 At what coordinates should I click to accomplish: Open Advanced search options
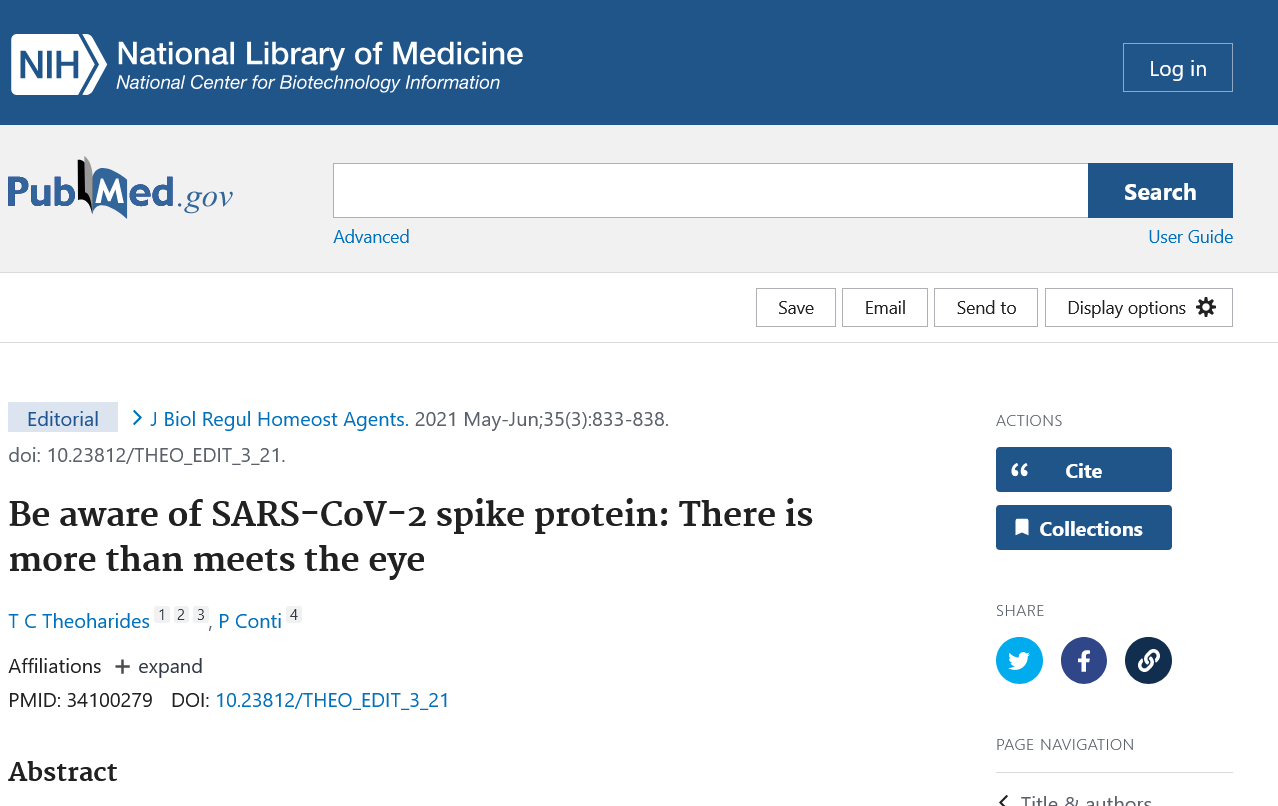click(371, 237)
